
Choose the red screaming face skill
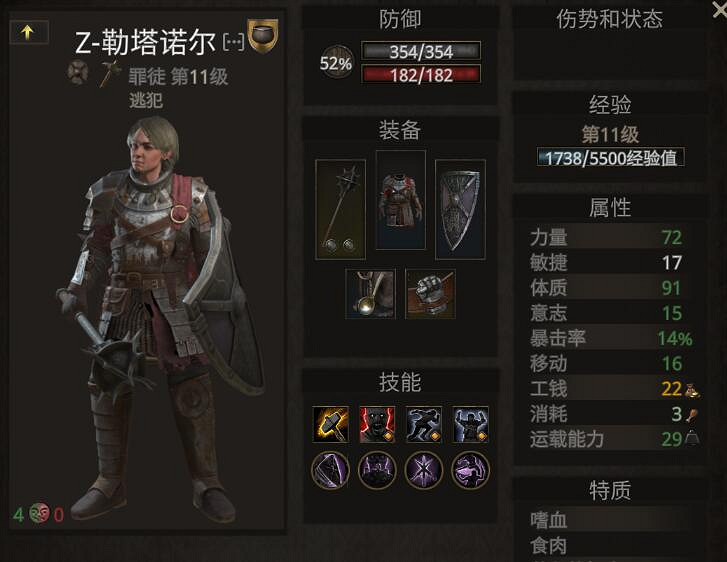(377, 424)
